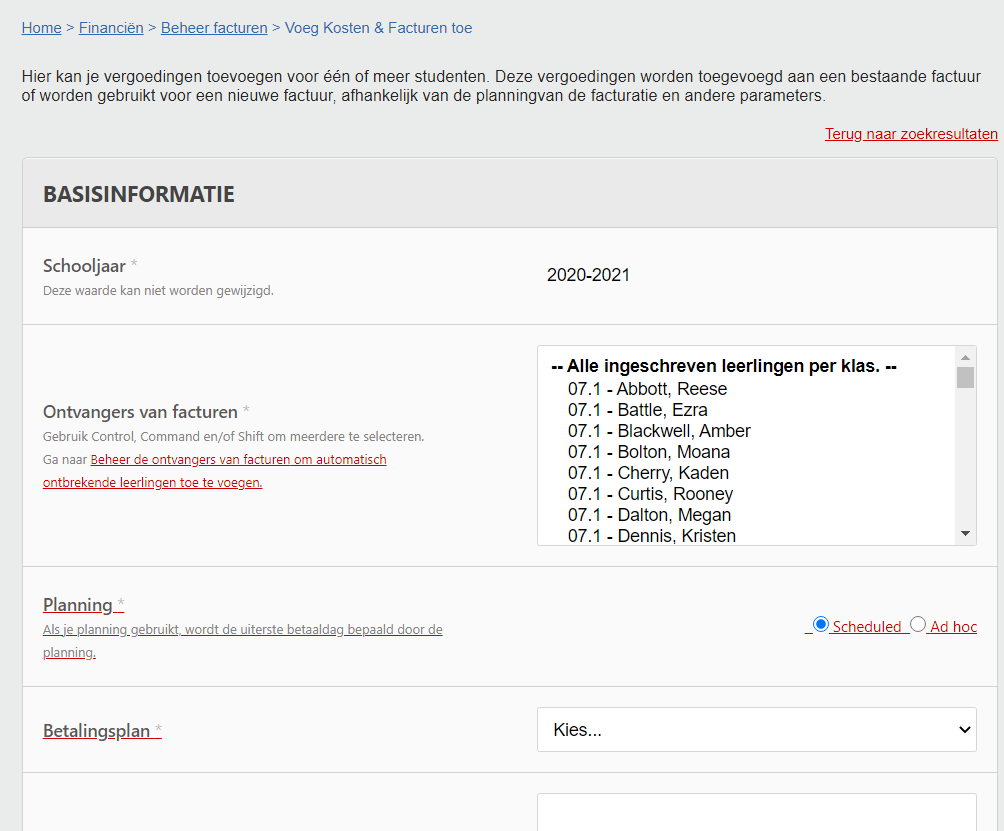Select 07.1 - Dalton, Megan

(x=649, y=515)
